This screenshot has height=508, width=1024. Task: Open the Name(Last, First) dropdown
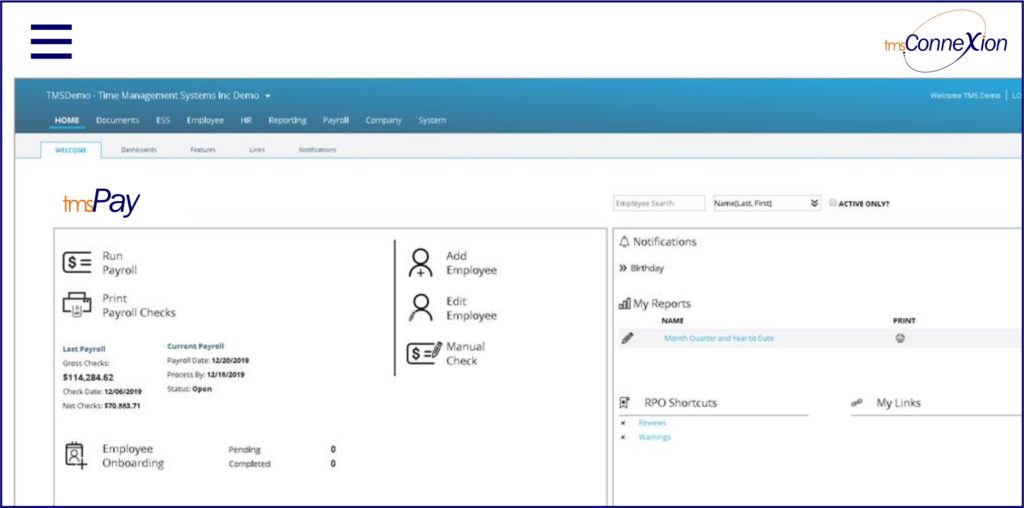coord(767,203)
